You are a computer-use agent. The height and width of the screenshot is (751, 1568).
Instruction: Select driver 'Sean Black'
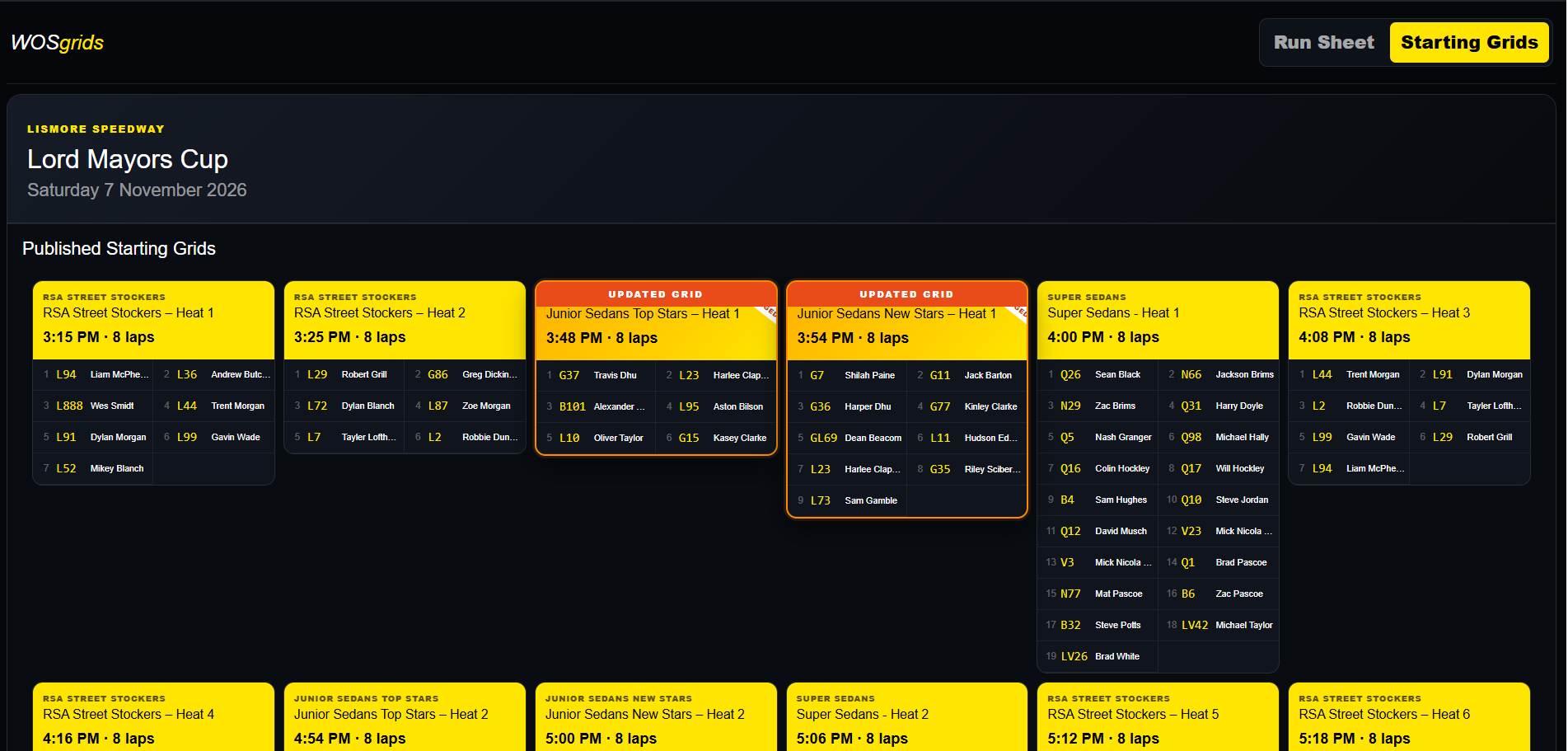click(x=1117, y=374)
